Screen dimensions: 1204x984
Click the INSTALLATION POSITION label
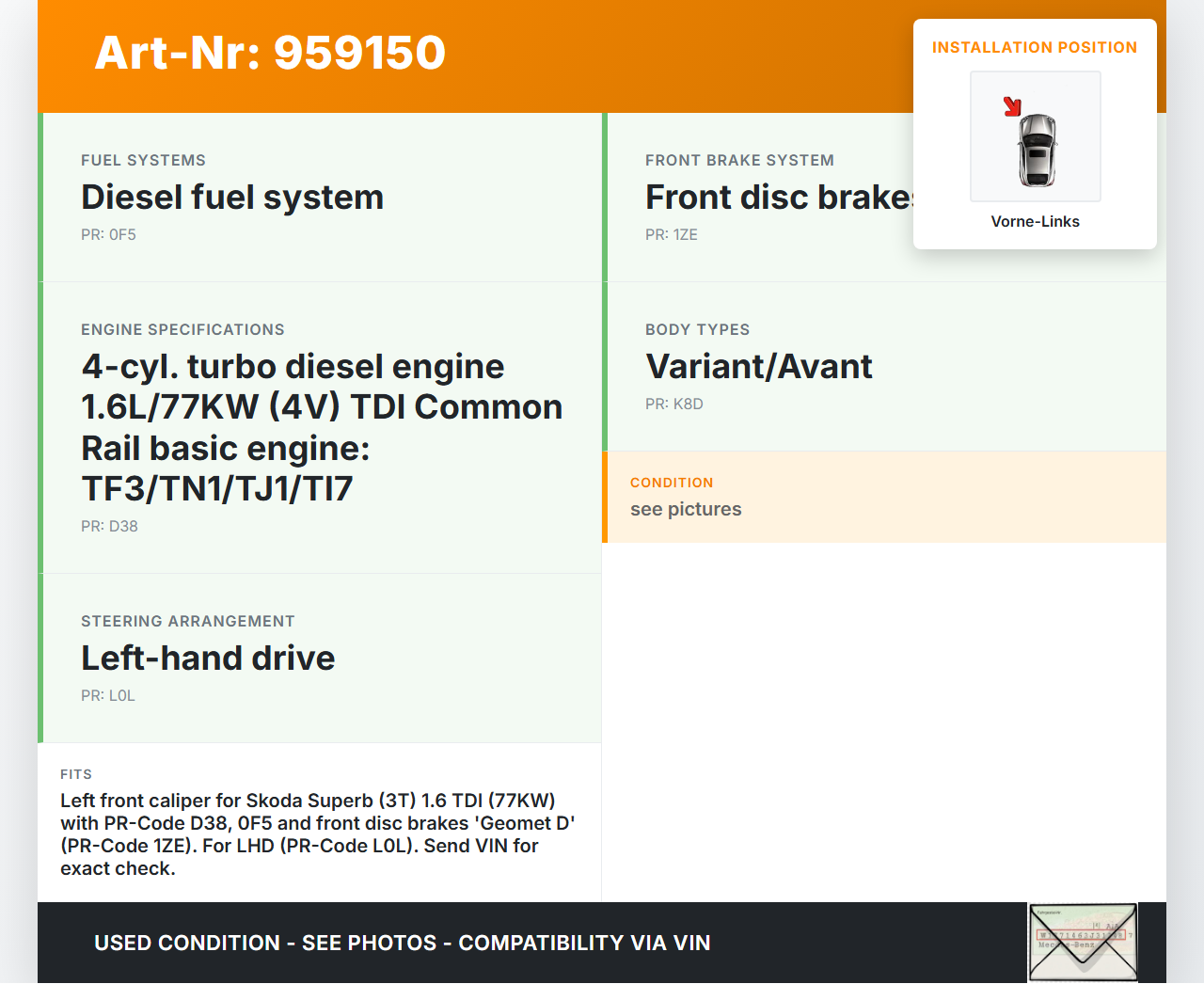pyautogui.click(x=1034, y=48)
